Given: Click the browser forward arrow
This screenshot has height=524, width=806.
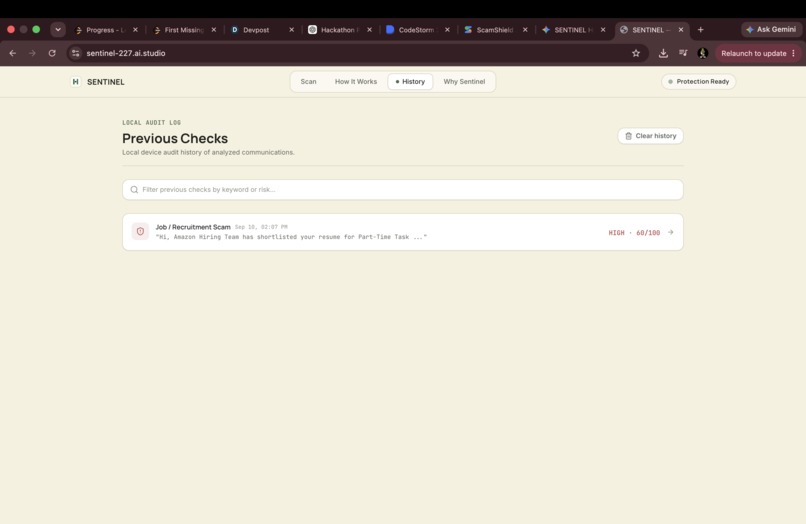Looking at the screenshot, I should point(32,53).
